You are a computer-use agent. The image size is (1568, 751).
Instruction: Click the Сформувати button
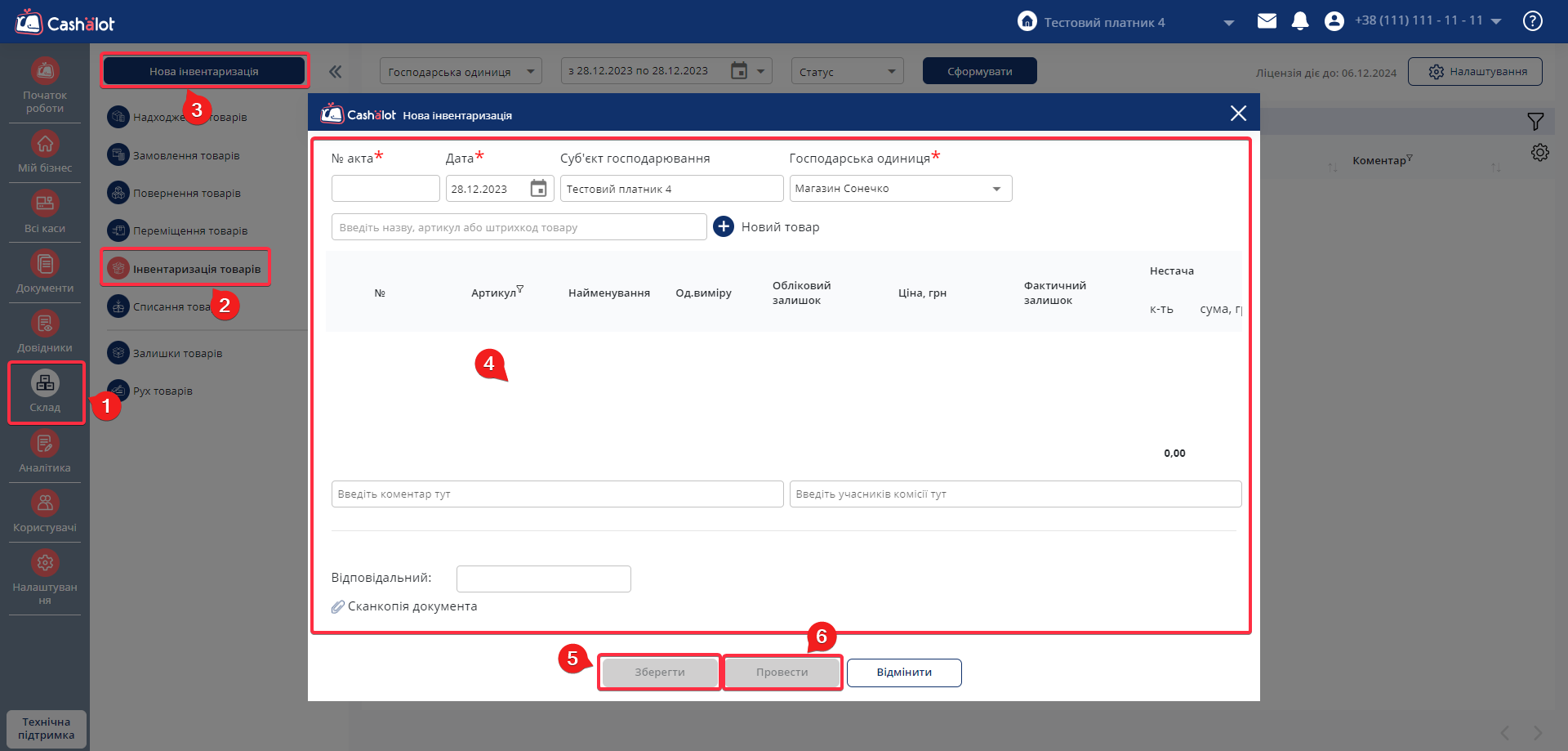(979, 72)
